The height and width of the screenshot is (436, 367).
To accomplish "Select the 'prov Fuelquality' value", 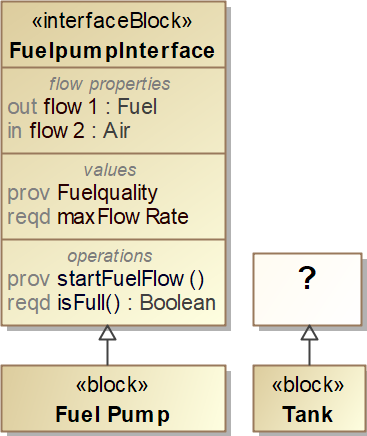I will [x=82, y=193].
